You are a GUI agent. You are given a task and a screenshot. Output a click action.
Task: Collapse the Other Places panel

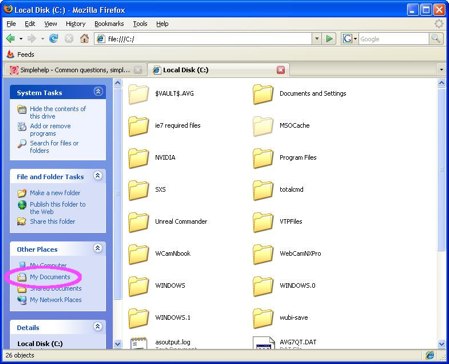[98, 248]
